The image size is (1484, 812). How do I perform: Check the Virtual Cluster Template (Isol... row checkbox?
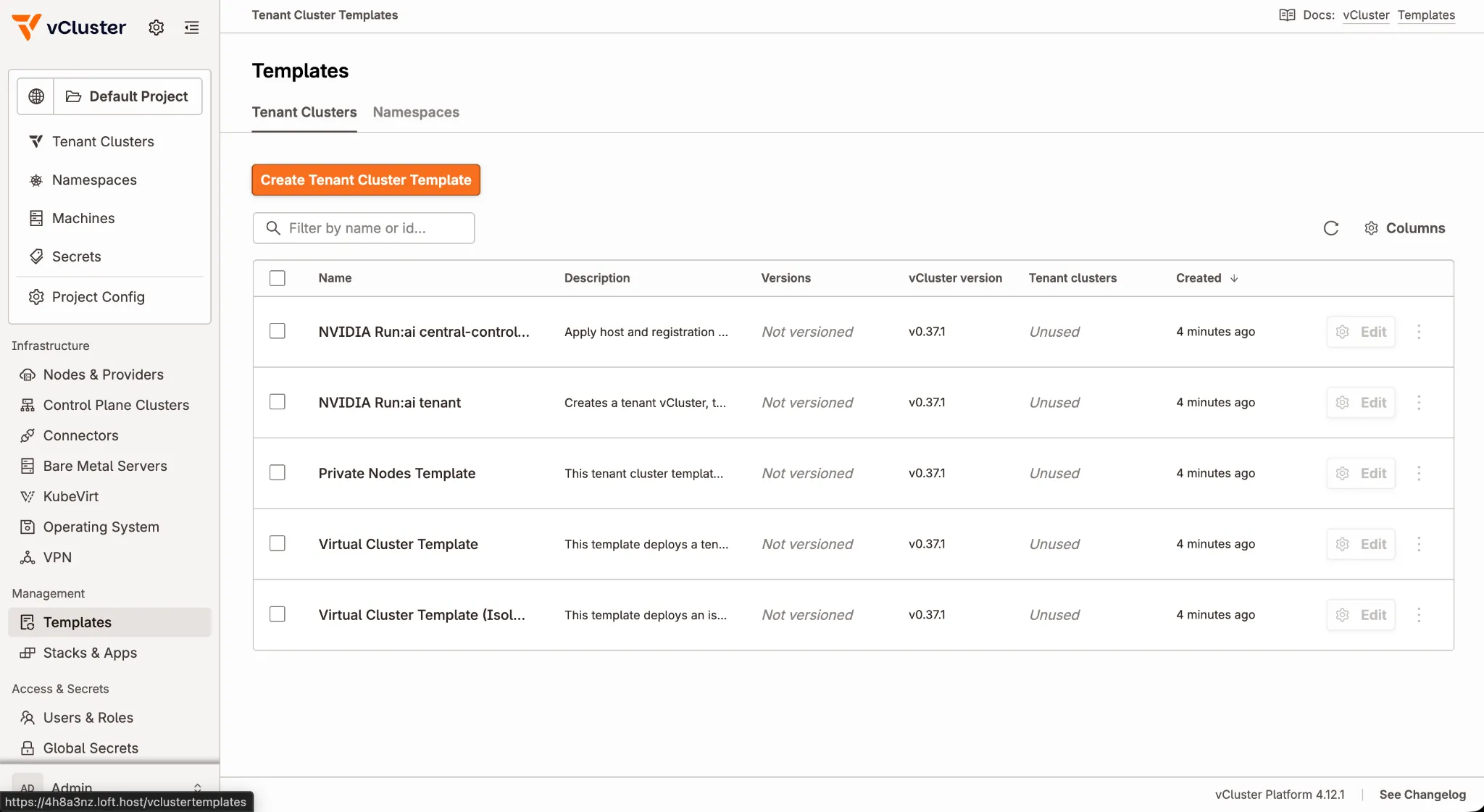pyautogui.click(x=278, y=614)
